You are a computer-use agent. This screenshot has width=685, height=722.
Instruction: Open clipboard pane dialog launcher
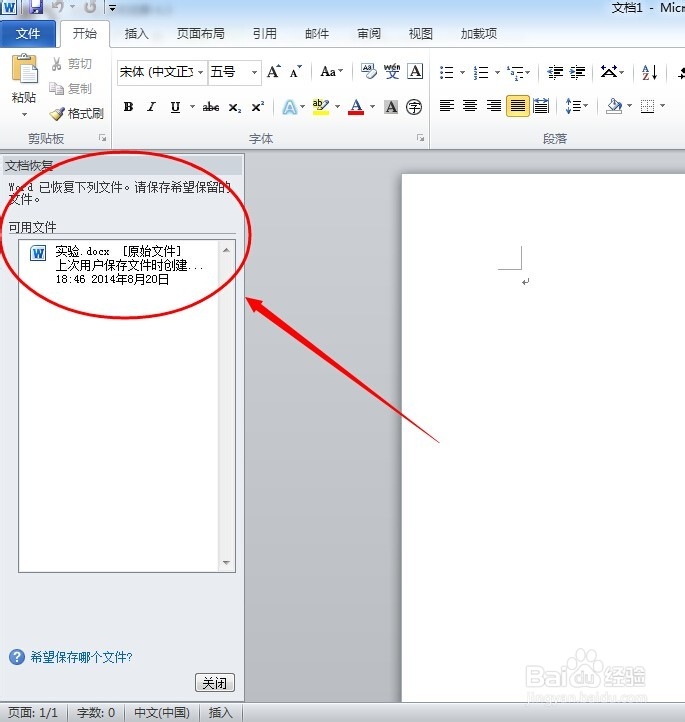coord(103,138)
